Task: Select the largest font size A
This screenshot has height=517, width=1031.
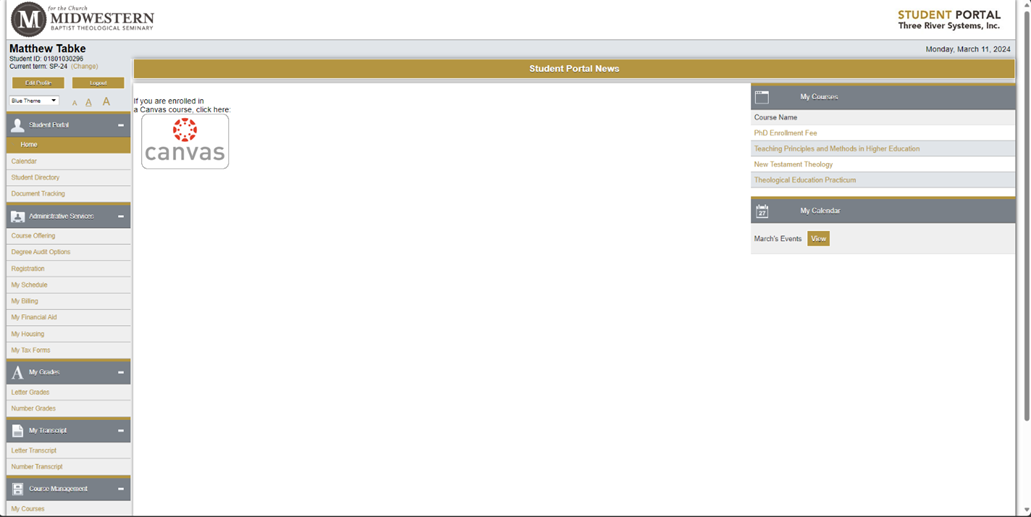Action: [106, 101]
